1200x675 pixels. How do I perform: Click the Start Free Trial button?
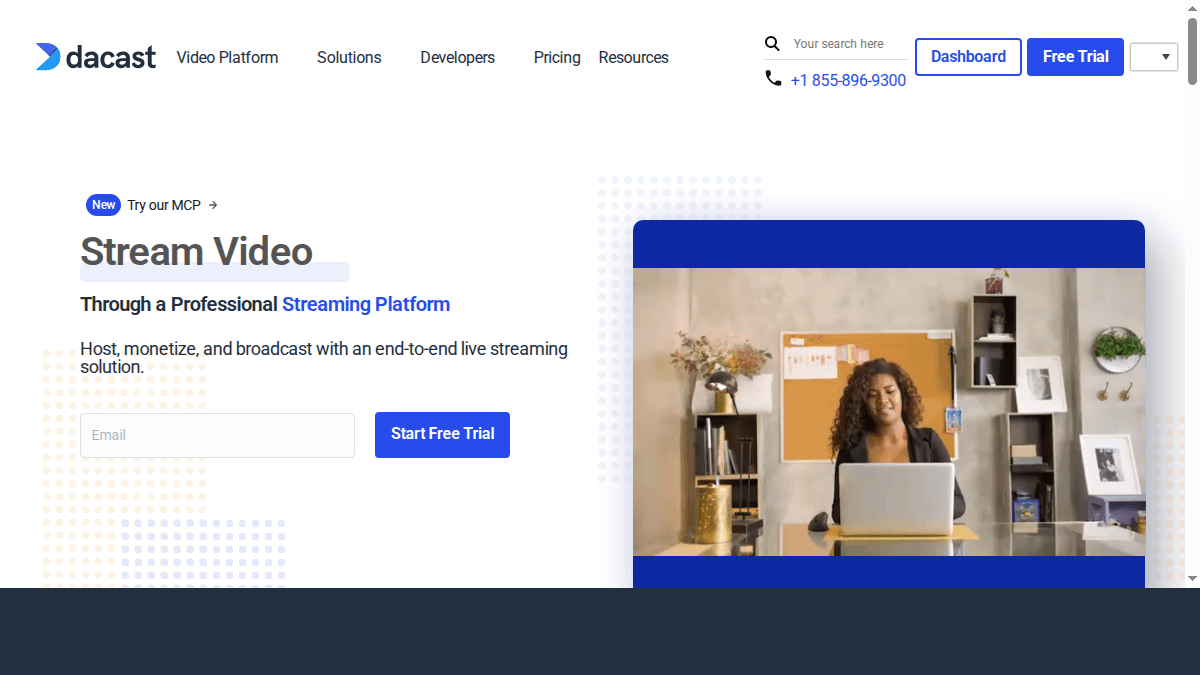coord(442,434)
